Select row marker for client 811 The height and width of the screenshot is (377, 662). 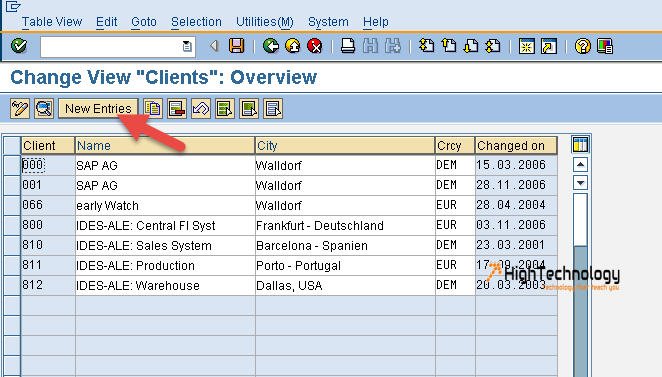coord(12,265)
